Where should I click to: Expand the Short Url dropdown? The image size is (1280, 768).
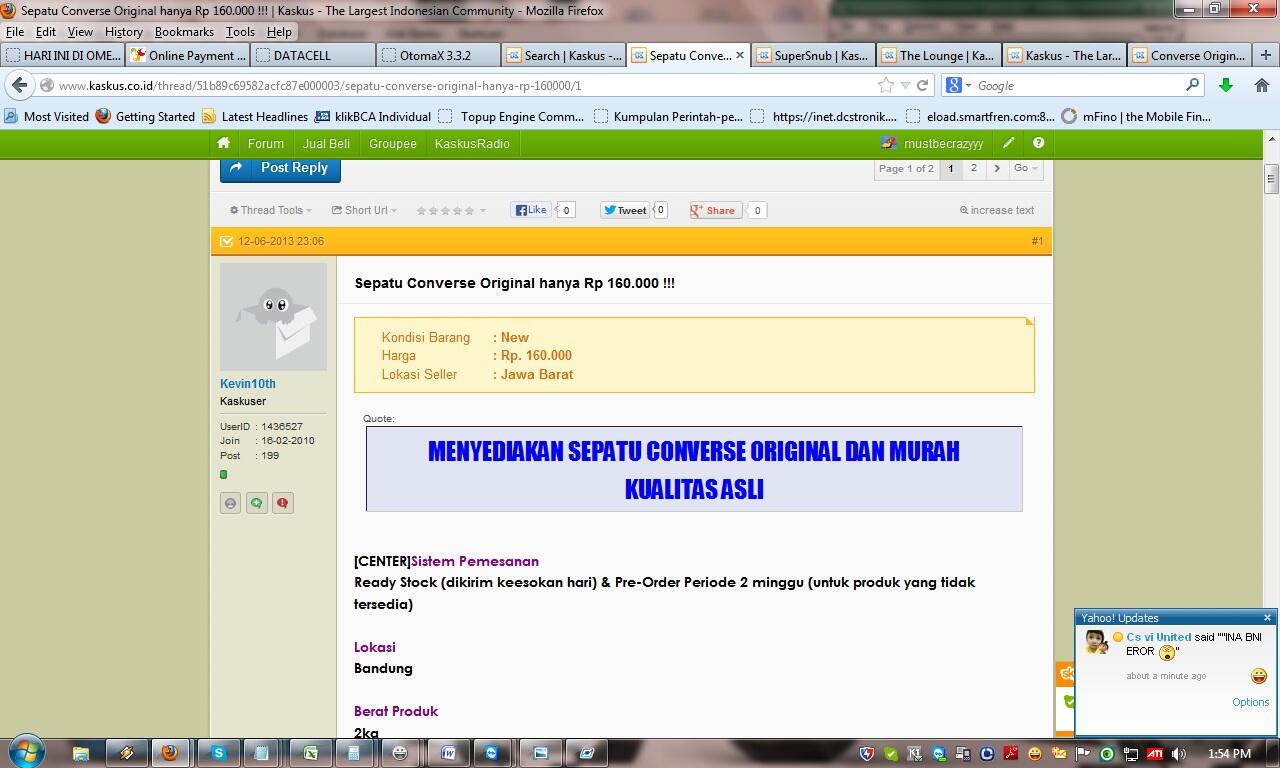coord(362,210)
